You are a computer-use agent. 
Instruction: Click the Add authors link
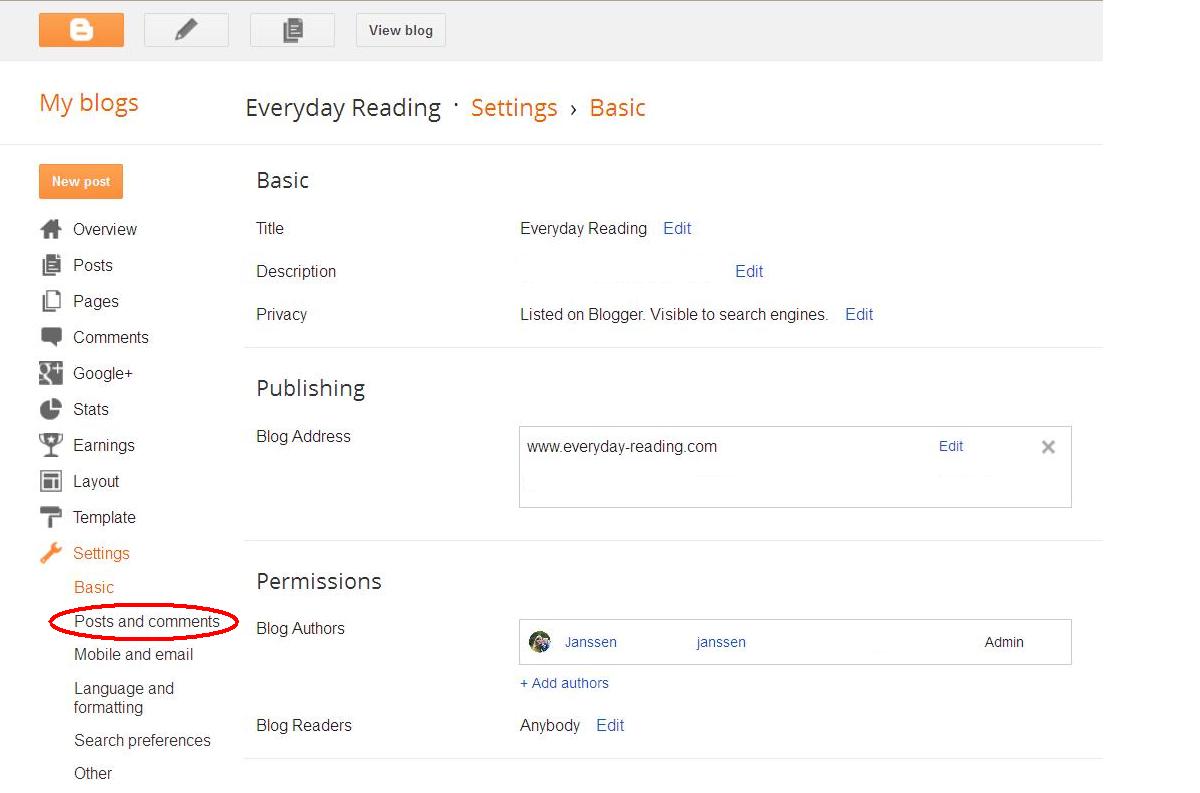[564, 683]
